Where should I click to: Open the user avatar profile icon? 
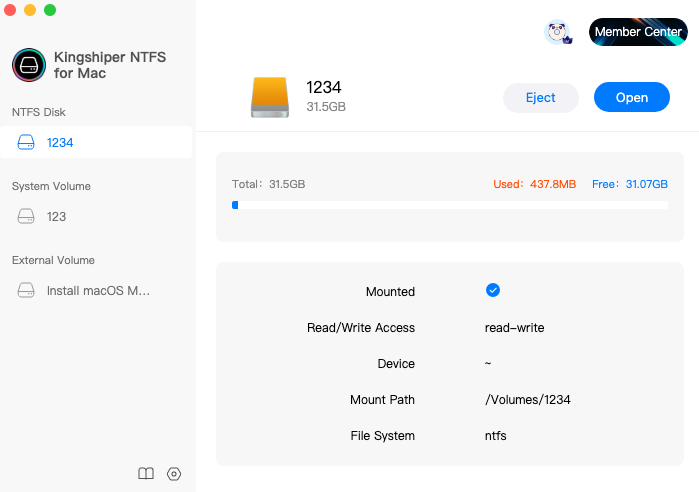coord(557,32)
